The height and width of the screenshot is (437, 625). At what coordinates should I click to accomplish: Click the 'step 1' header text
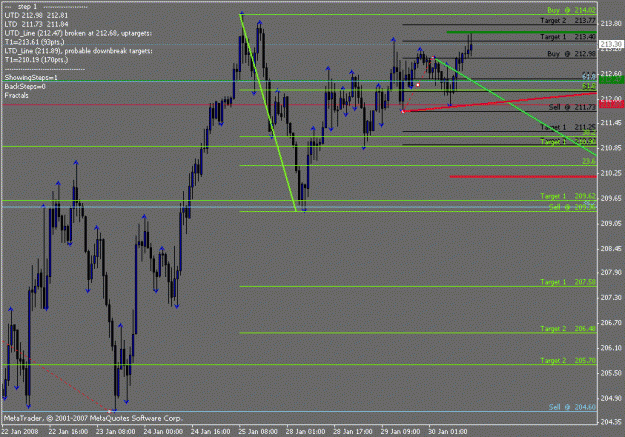27,7
